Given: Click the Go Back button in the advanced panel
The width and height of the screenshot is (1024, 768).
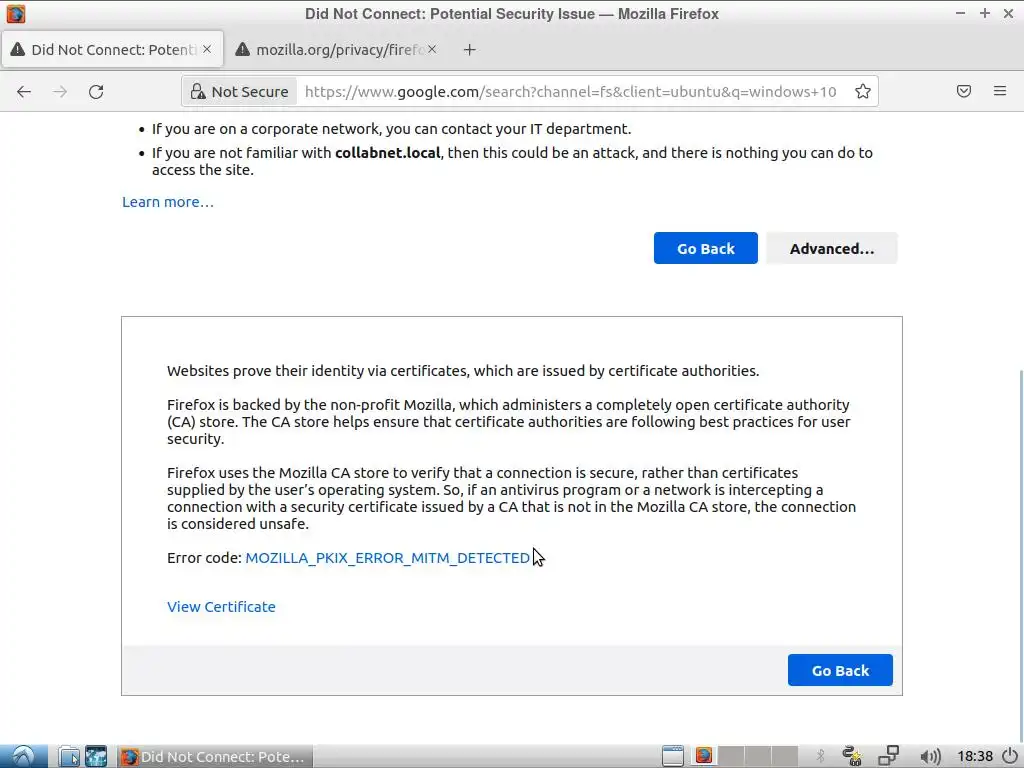Looking at the screenshot, I should click(840, 670).
